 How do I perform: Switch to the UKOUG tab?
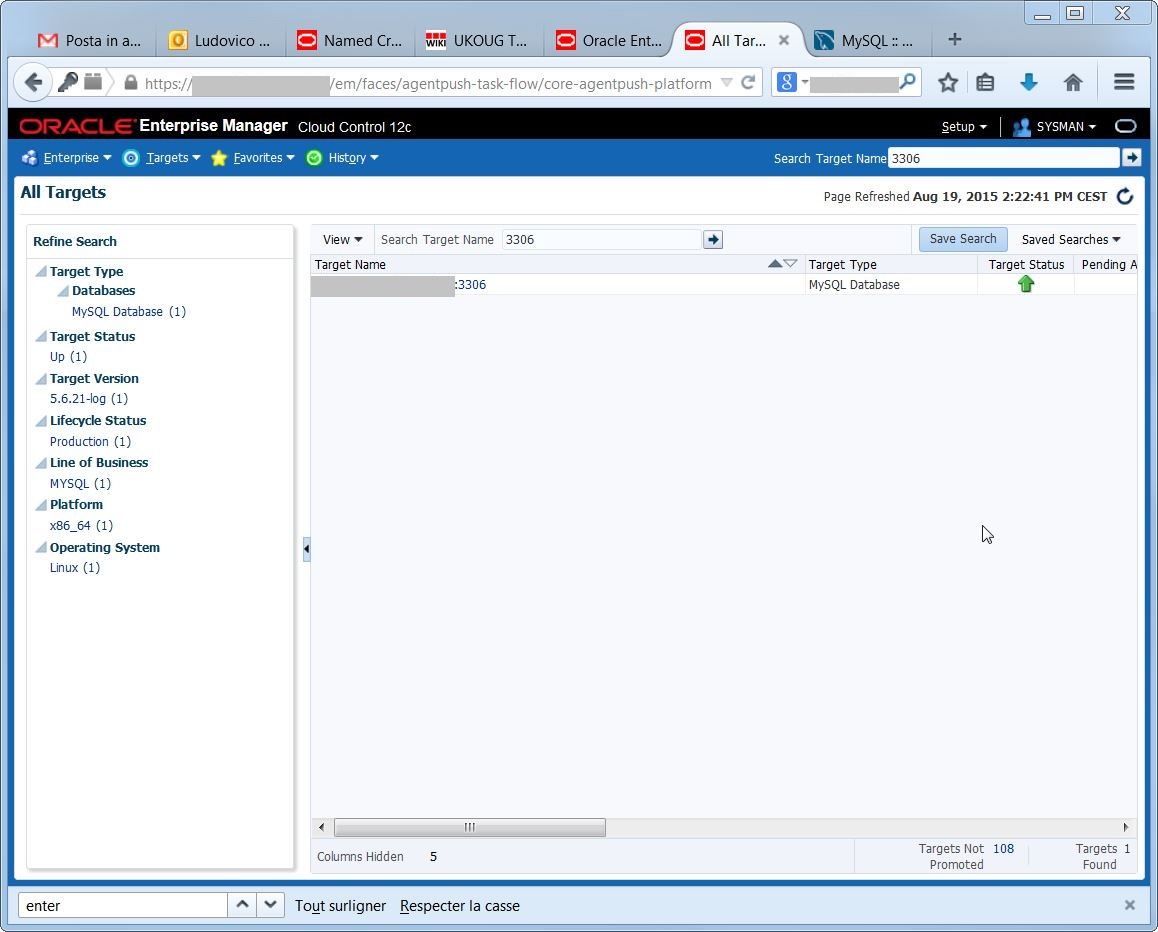[478, 41]
